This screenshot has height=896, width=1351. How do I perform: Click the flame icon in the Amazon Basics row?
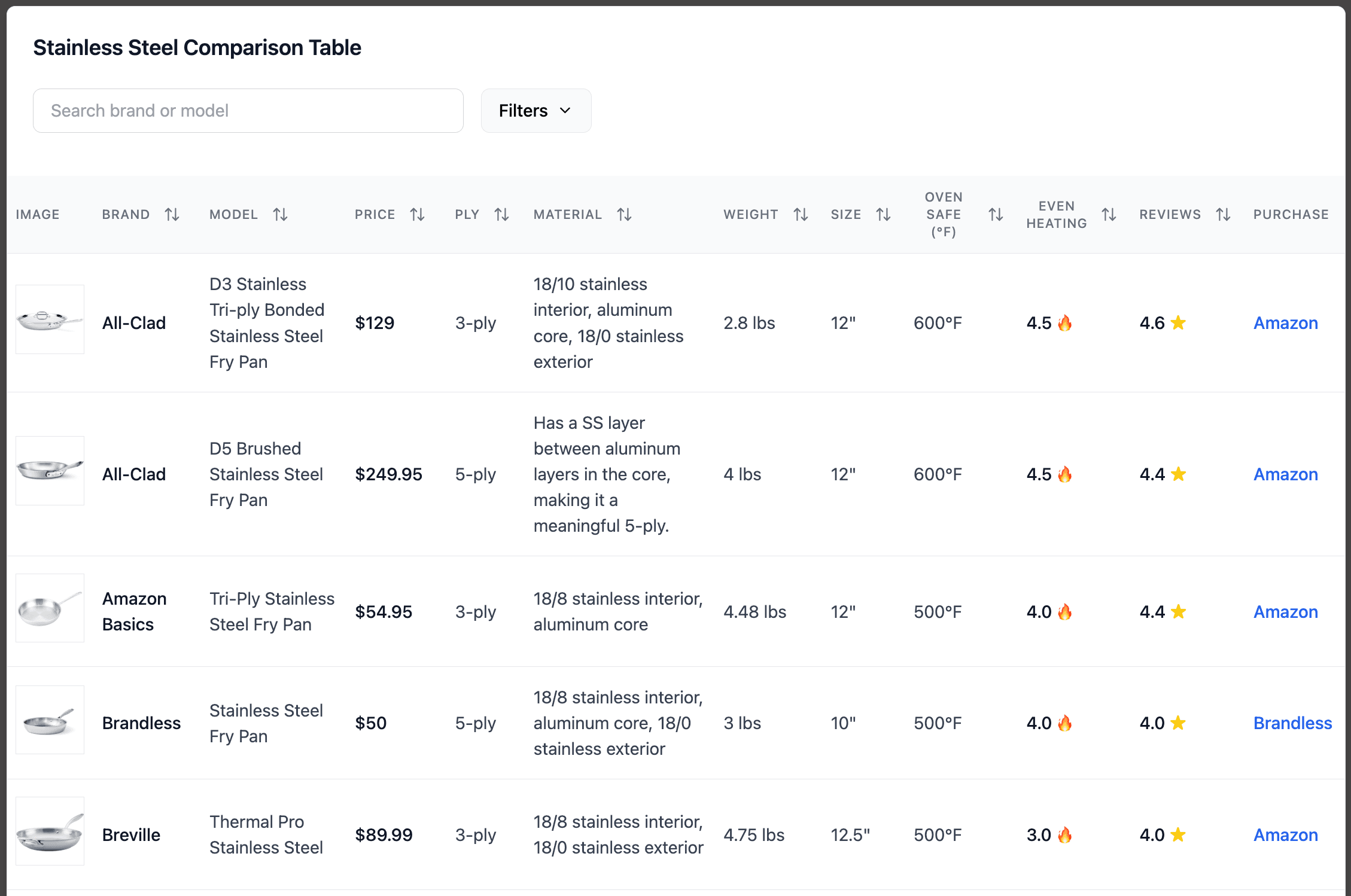click(x=1064, y=612)
